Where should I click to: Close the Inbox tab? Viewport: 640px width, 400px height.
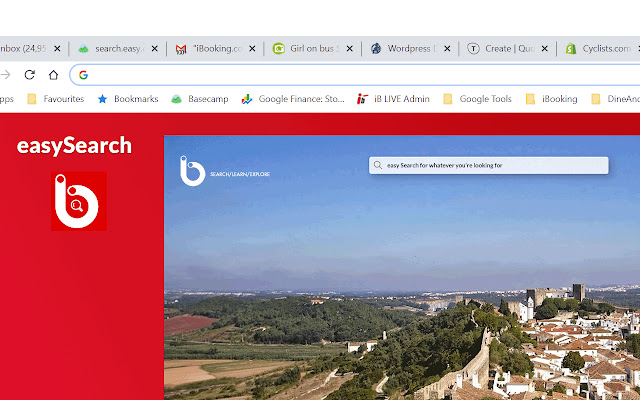57,49
